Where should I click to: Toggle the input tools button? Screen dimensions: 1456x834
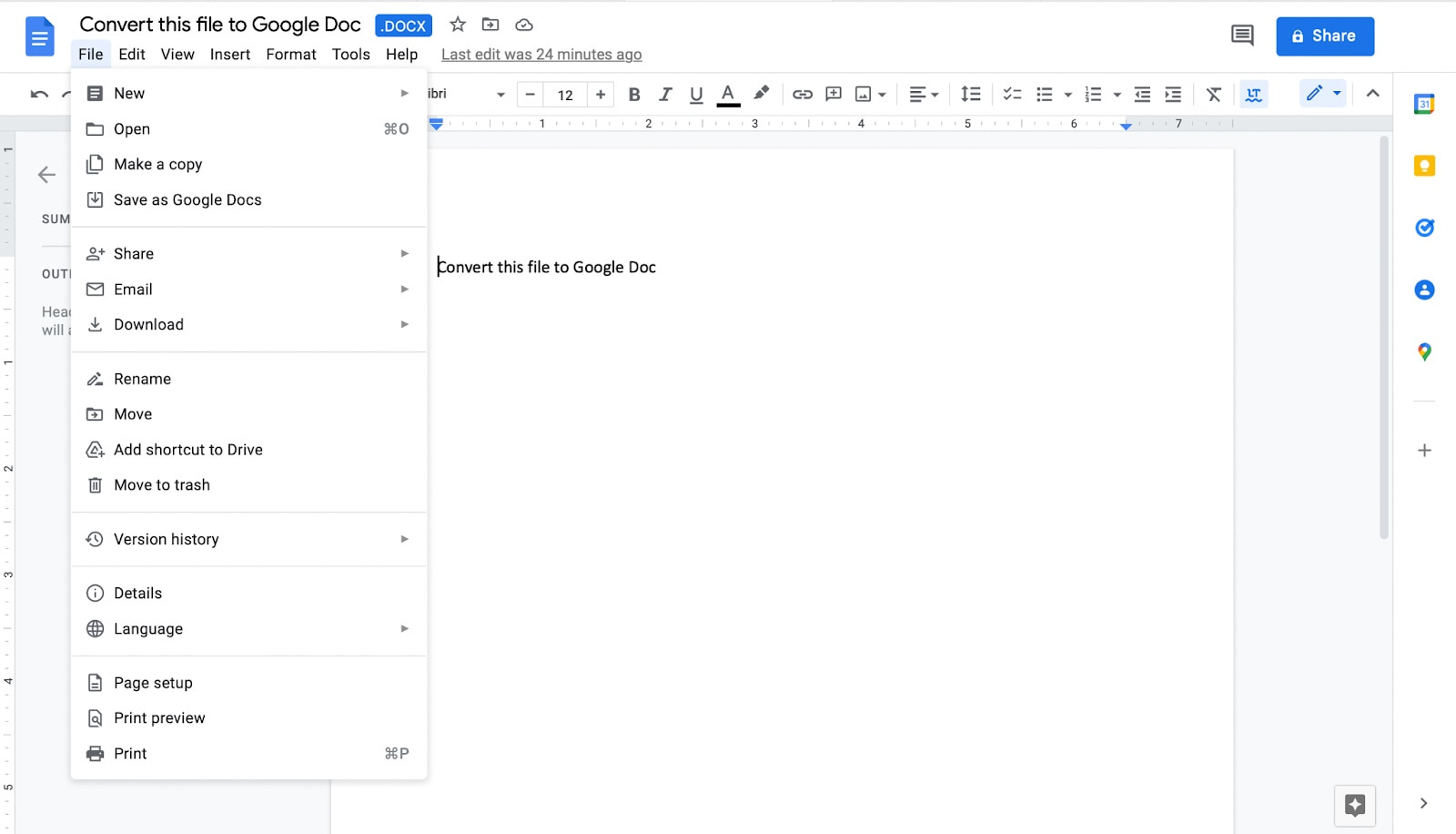(x=1254, y=94)
